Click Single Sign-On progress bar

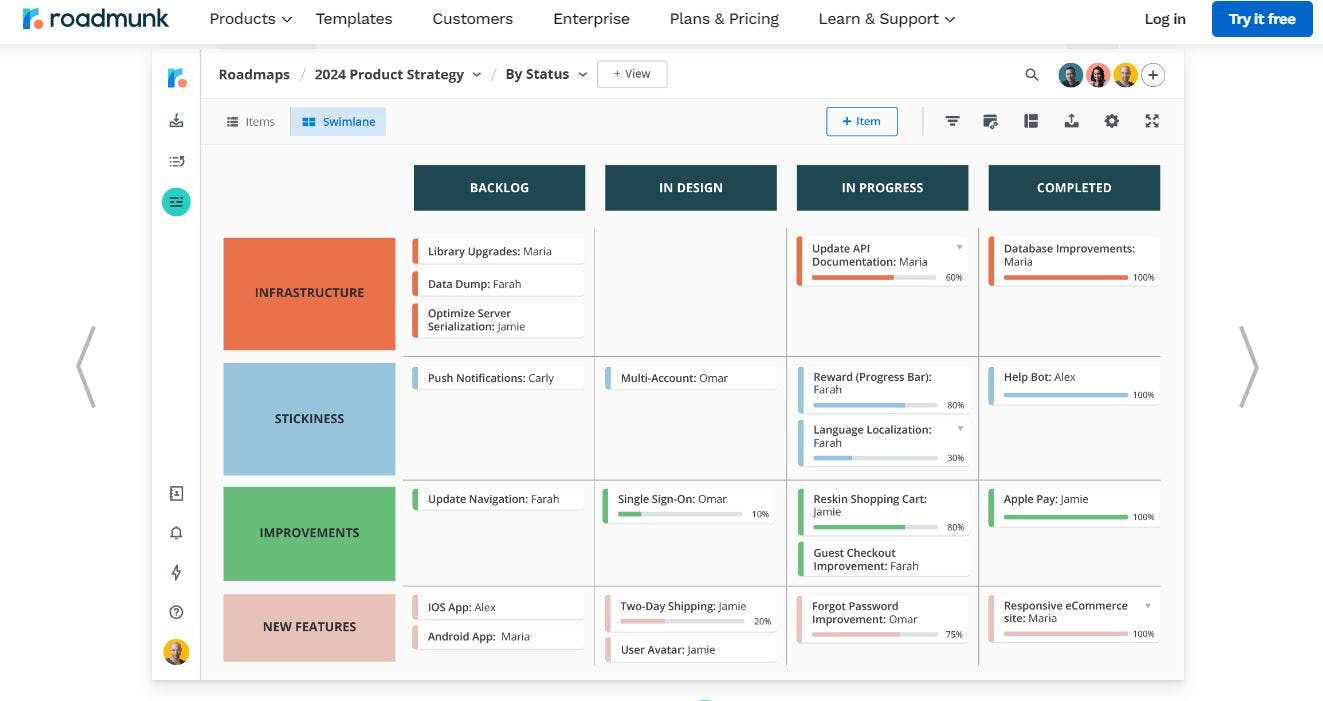coord(682,514)
